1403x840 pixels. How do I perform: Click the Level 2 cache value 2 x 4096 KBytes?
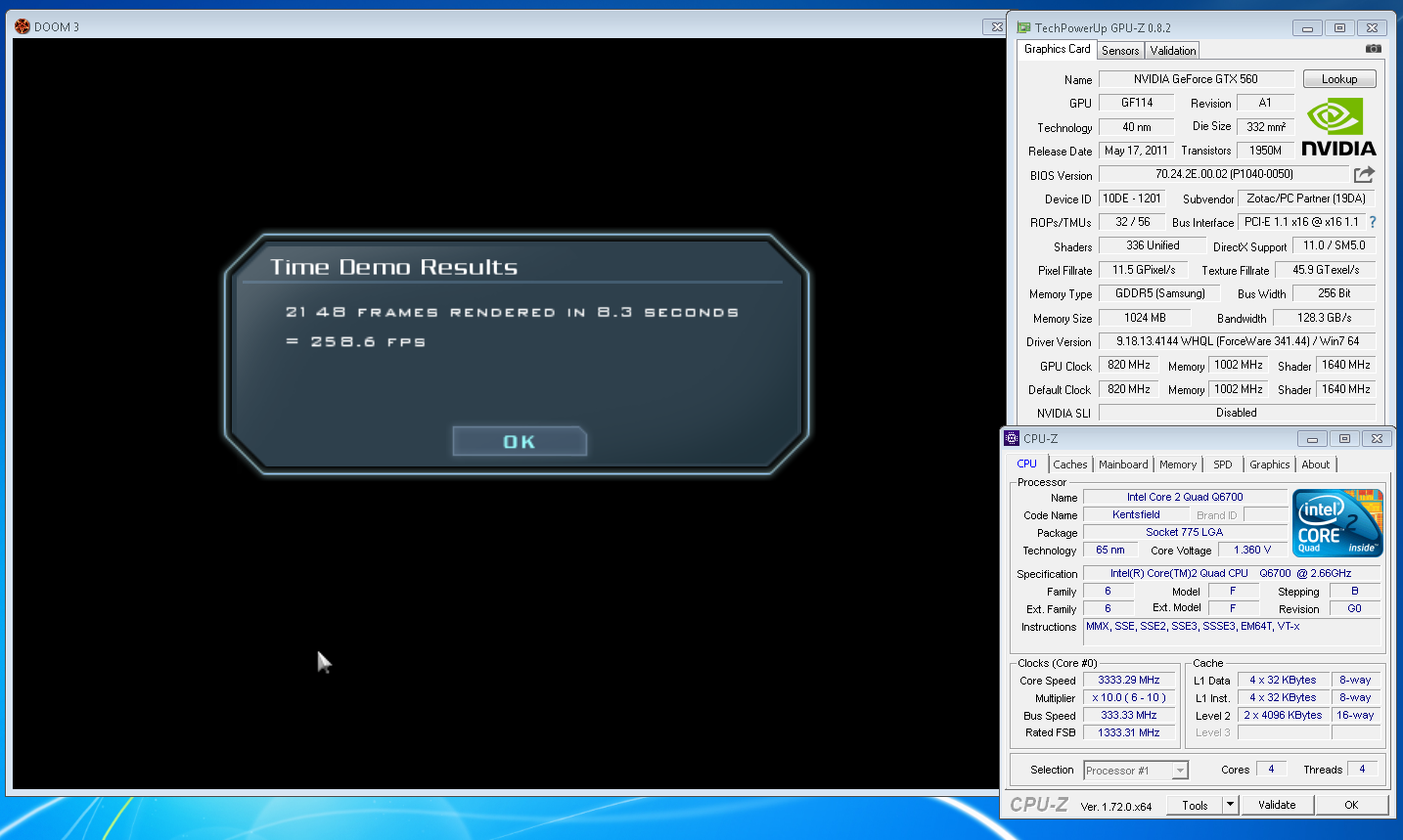point(1283,715)
